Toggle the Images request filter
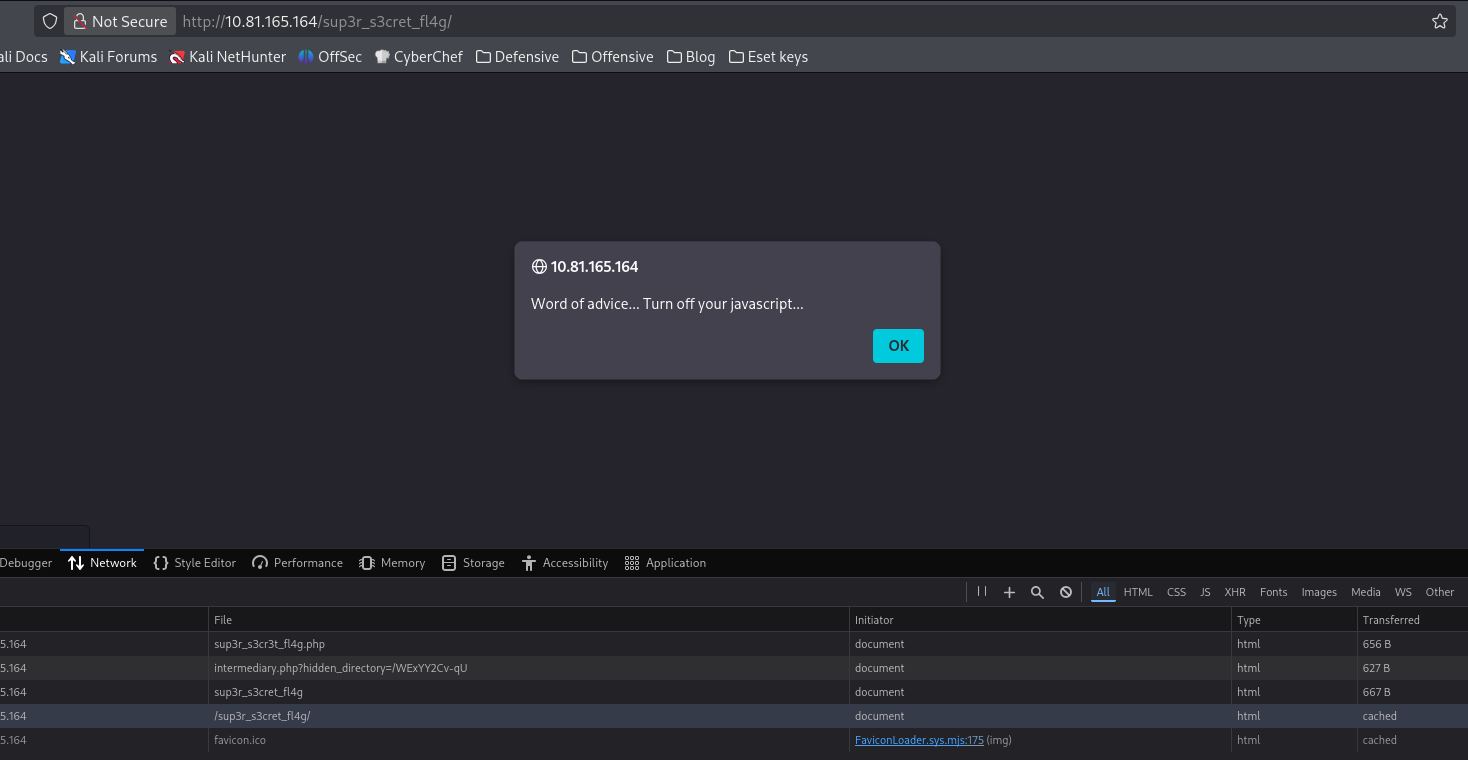 pyautogui.click(x=1319, y=592)
